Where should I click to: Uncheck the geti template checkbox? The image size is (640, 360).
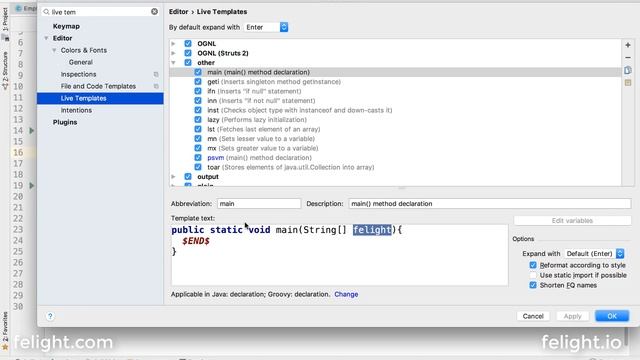point(198,82)
